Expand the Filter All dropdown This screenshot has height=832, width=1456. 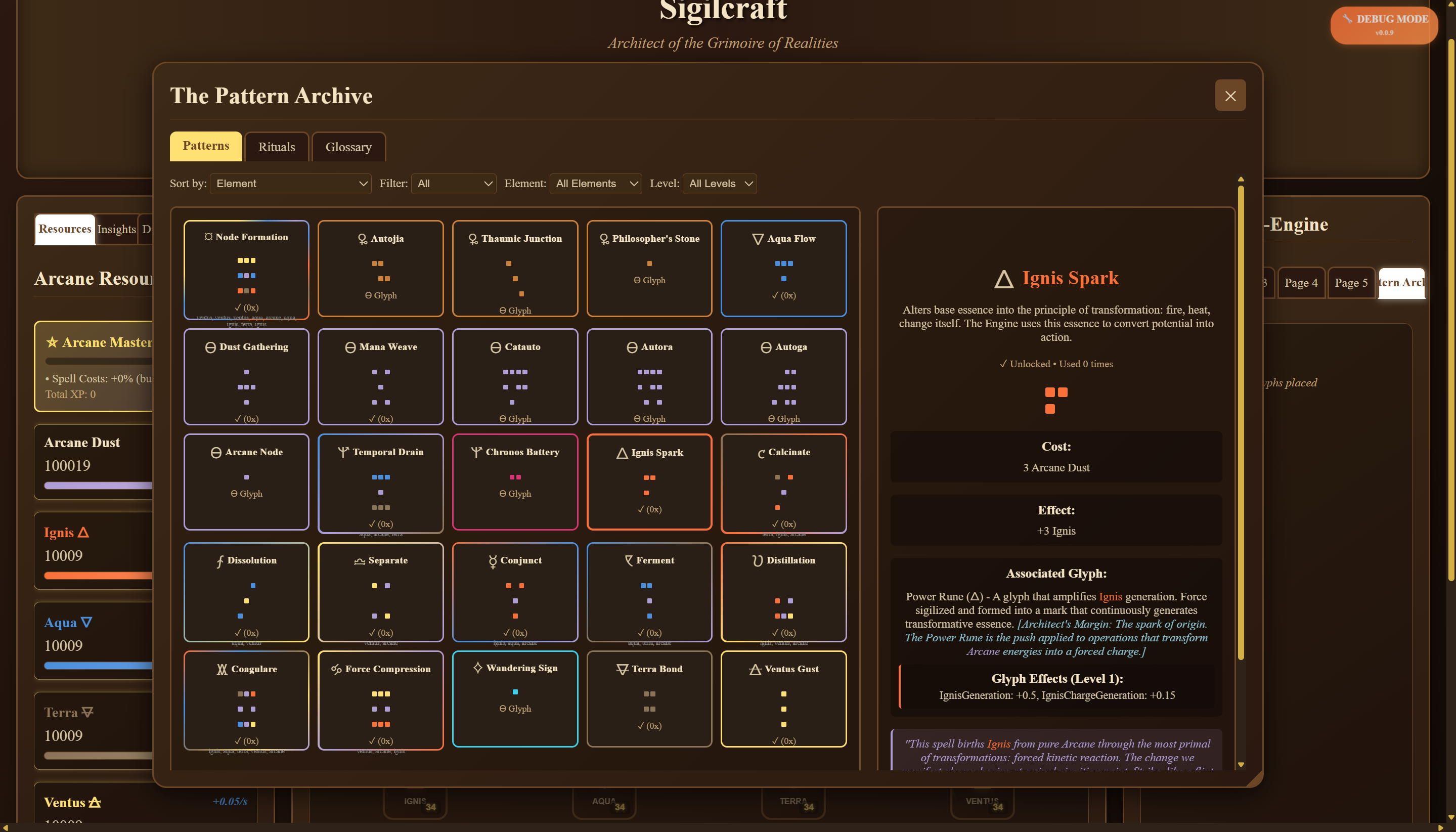tap(454, 184)
